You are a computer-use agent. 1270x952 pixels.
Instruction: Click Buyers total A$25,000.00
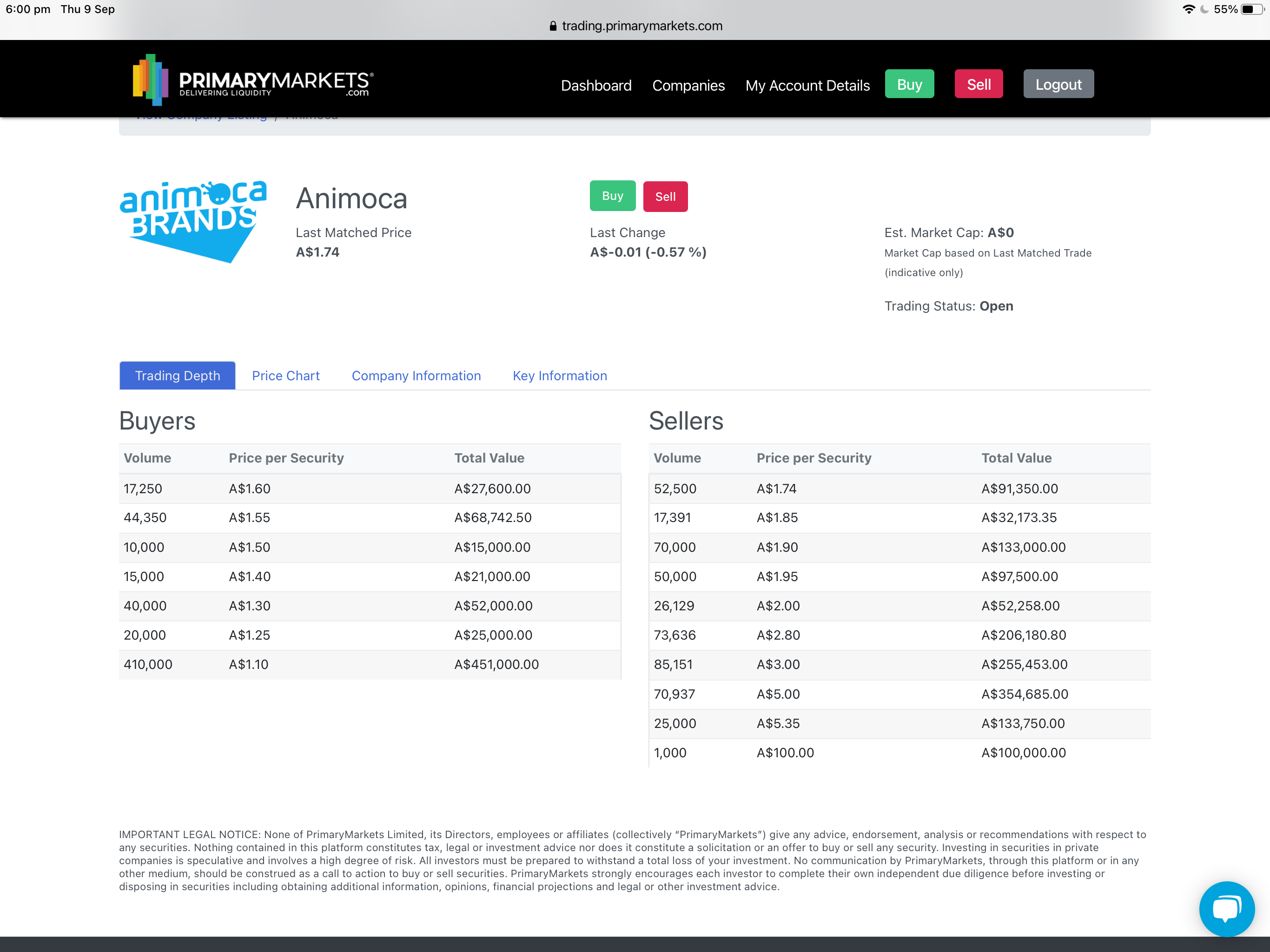(493, 635)
